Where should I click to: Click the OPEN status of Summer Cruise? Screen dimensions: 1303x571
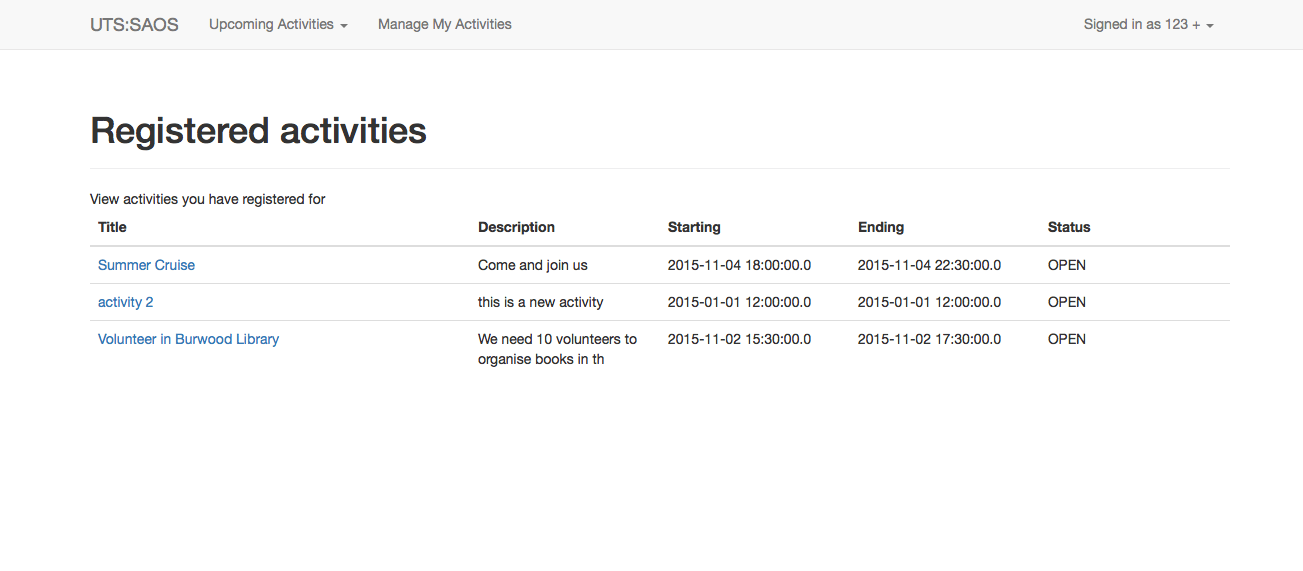pyautogui.click(x=1067, y=265)
